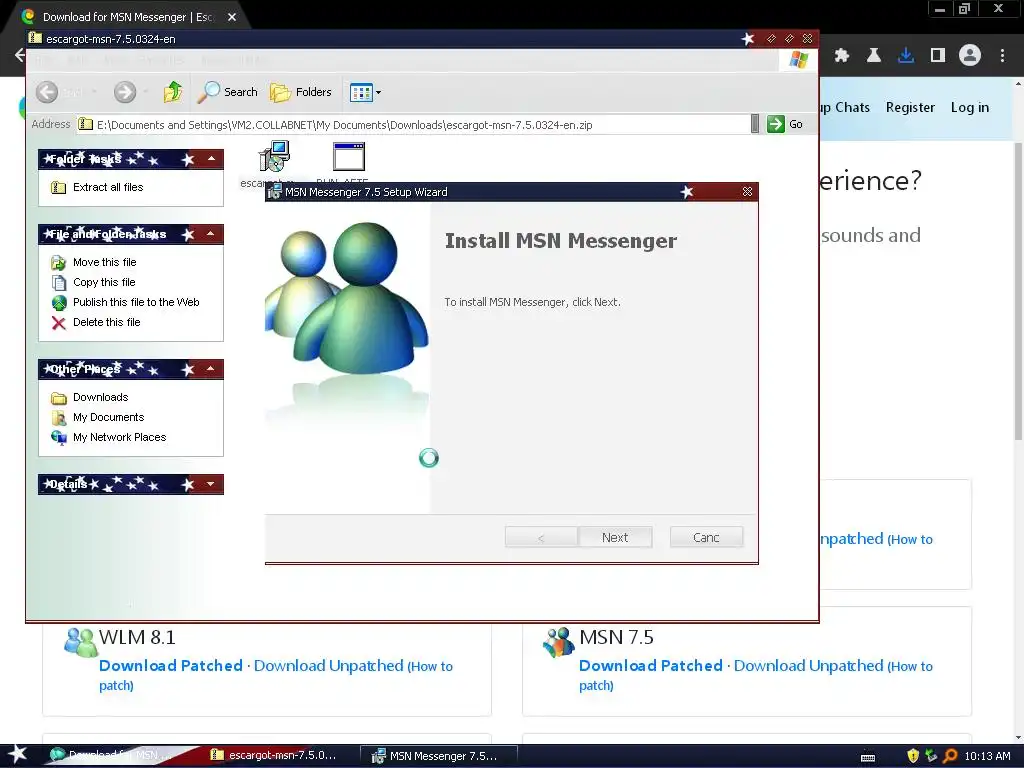1024x768 pixels.
Task: Expand the Details panel
Action: point(211,484)
